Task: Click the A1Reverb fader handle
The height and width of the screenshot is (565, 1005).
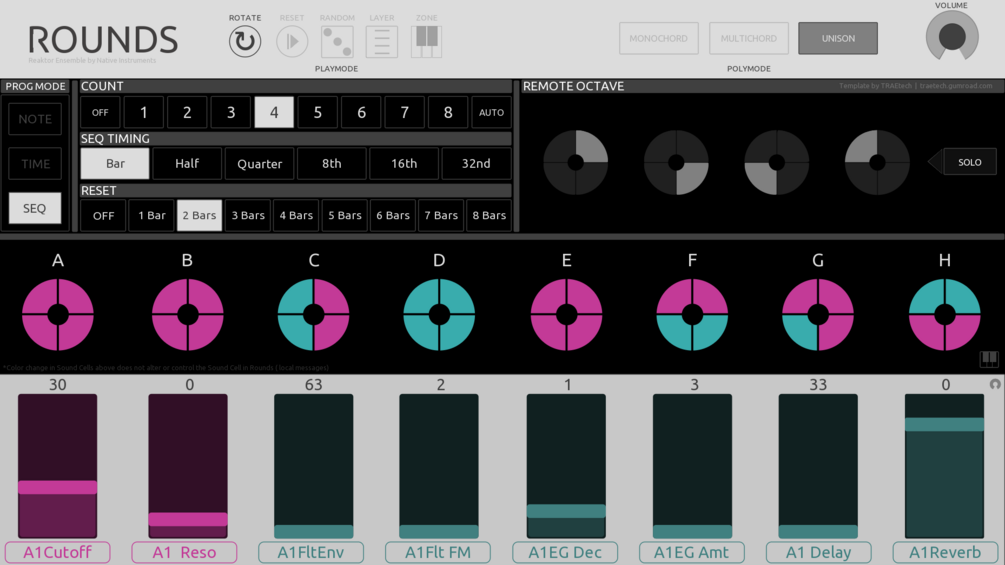Action: coord(944,424)
